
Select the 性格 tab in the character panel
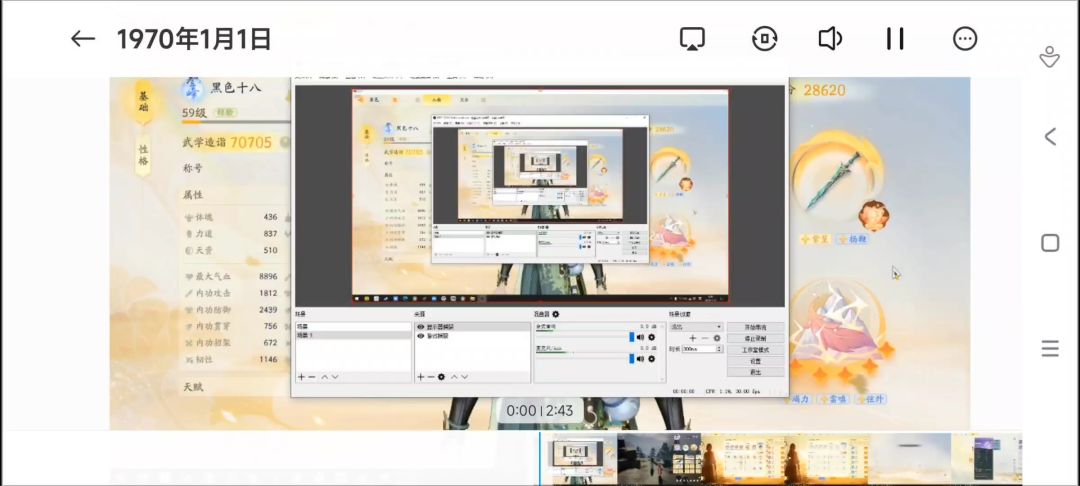pyautogui.click(x=143, y=155)
